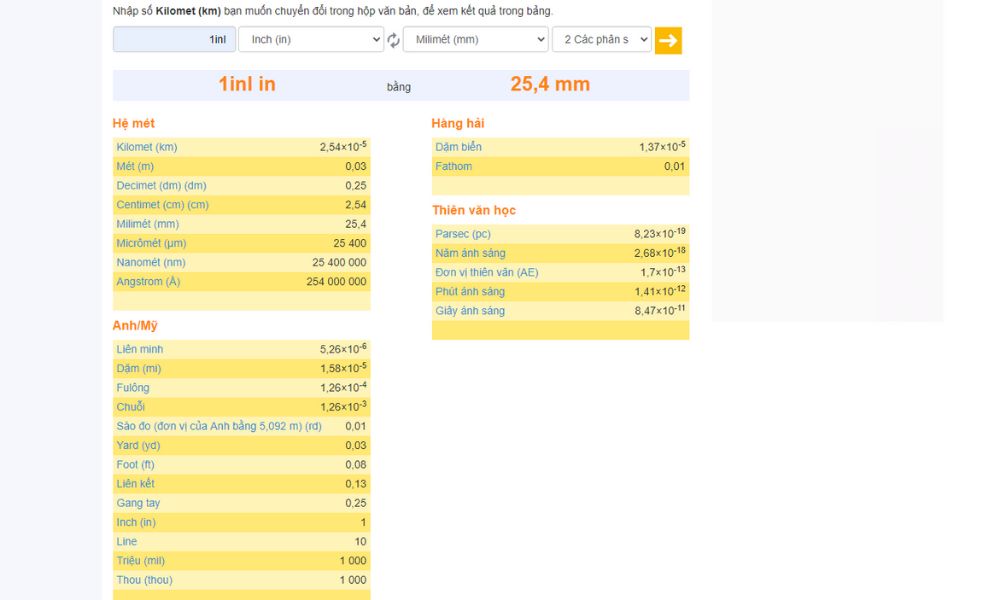Click the Micrômét (µm) link
The width and height of the screenshot is (1000, 600).
(151, 243)
